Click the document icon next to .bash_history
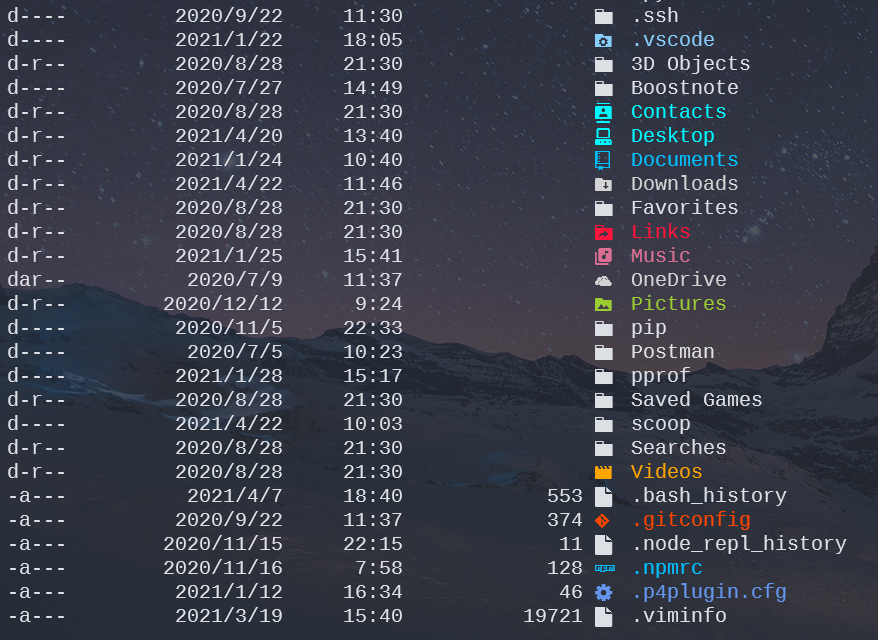The image size is (878, 640). pyautogui.click(x=604, y=496)
